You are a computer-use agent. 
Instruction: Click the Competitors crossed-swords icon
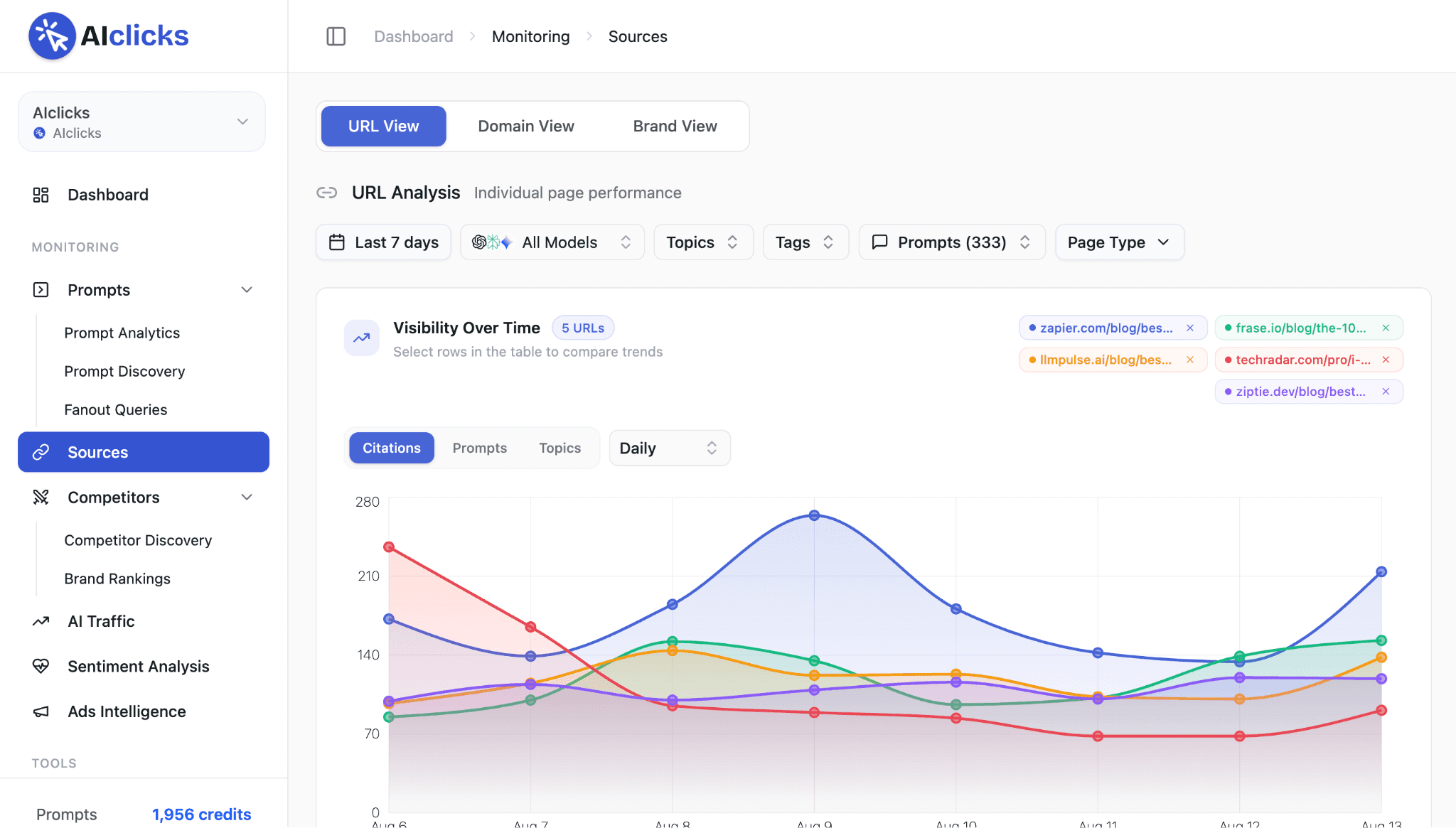tap(41, 498)
